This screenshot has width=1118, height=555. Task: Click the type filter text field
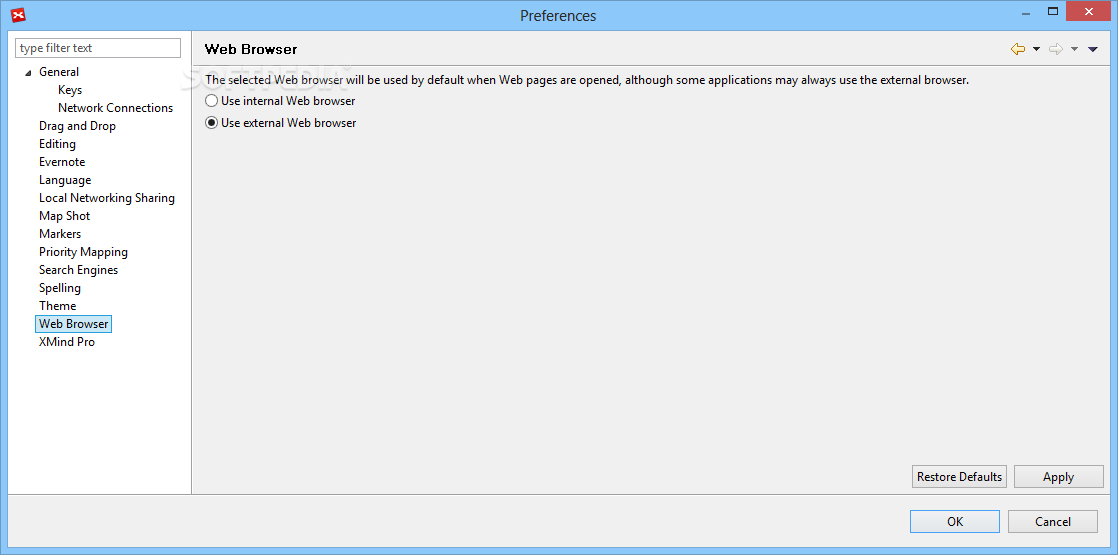click(98, 48)
